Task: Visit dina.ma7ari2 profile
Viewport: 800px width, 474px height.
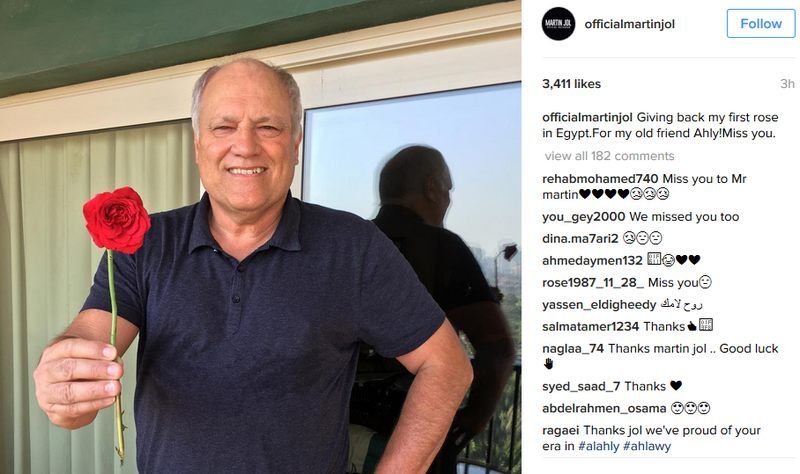Action: click(x=580, y=239)
